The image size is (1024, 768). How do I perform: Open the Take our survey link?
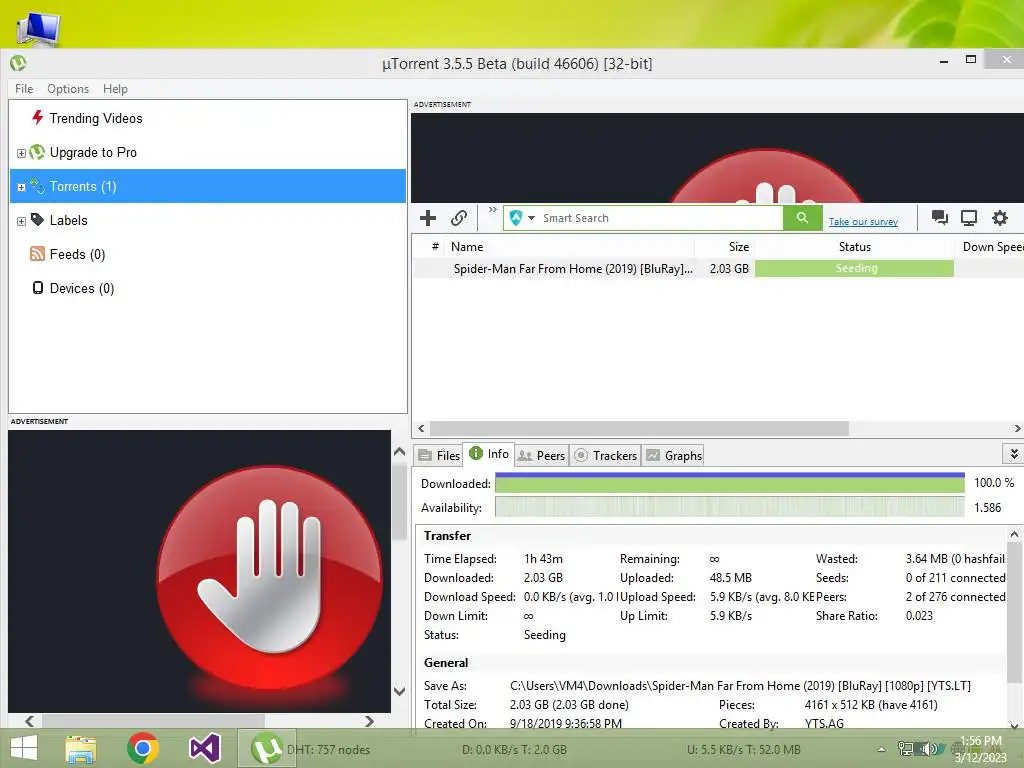863,221
